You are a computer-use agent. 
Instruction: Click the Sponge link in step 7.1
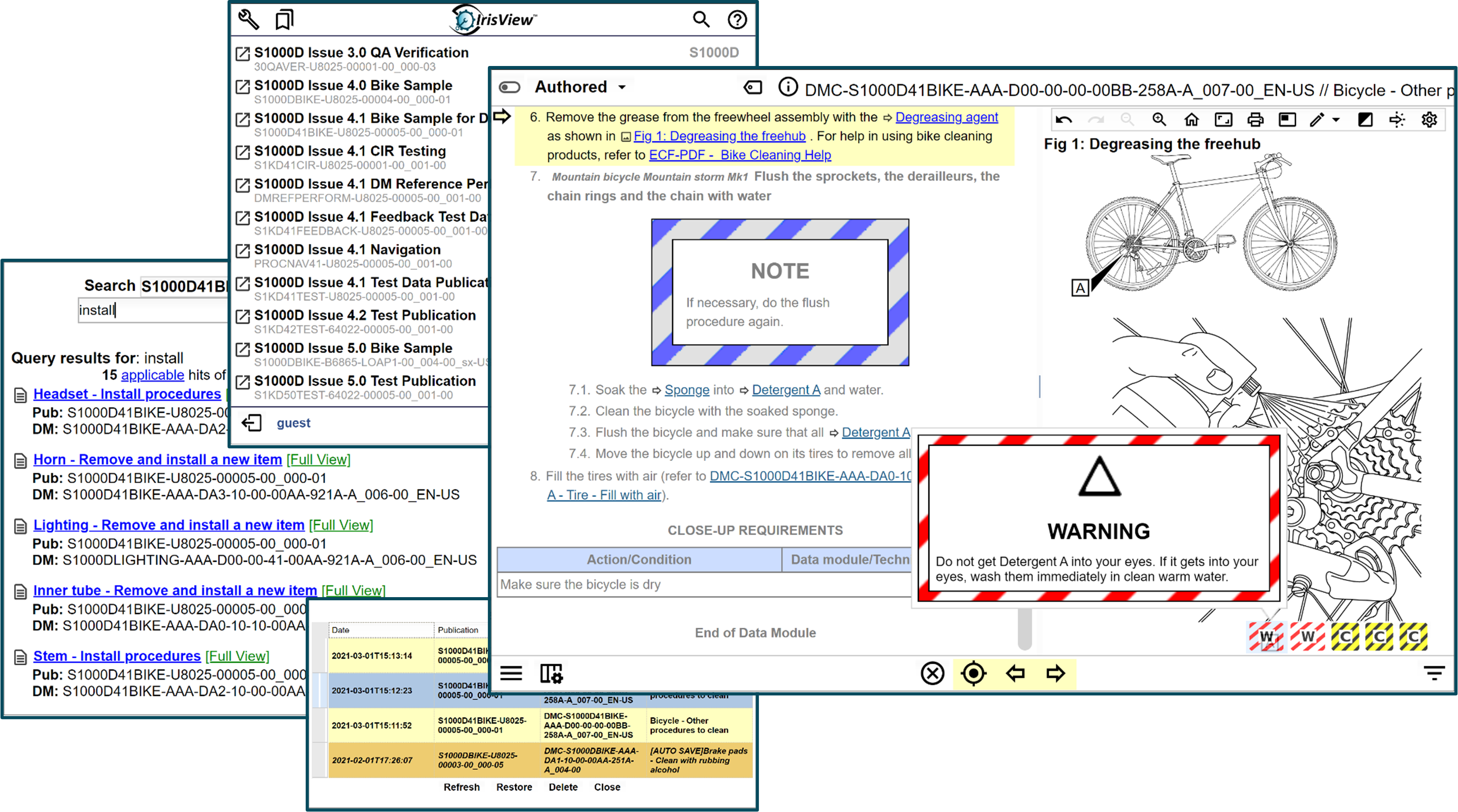coord(686,390)
